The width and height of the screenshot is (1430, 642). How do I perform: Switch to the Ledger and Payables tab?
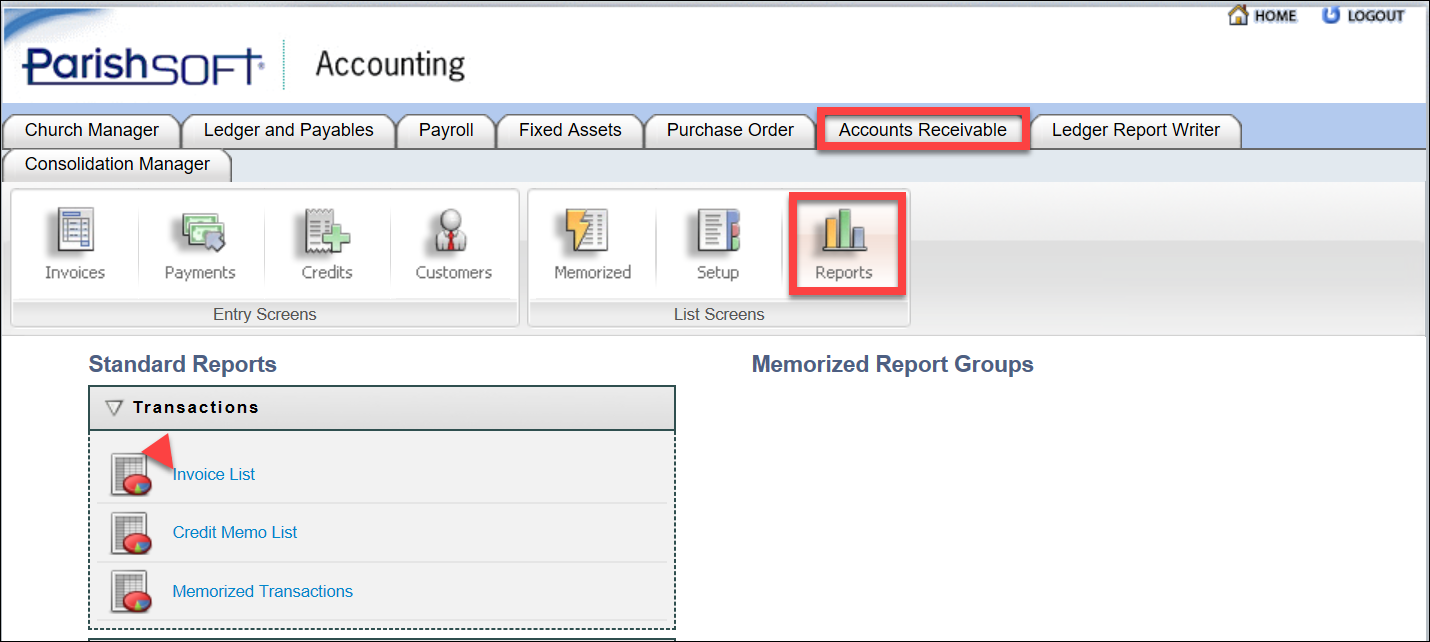pyautogui.click(x=288, y=130)
